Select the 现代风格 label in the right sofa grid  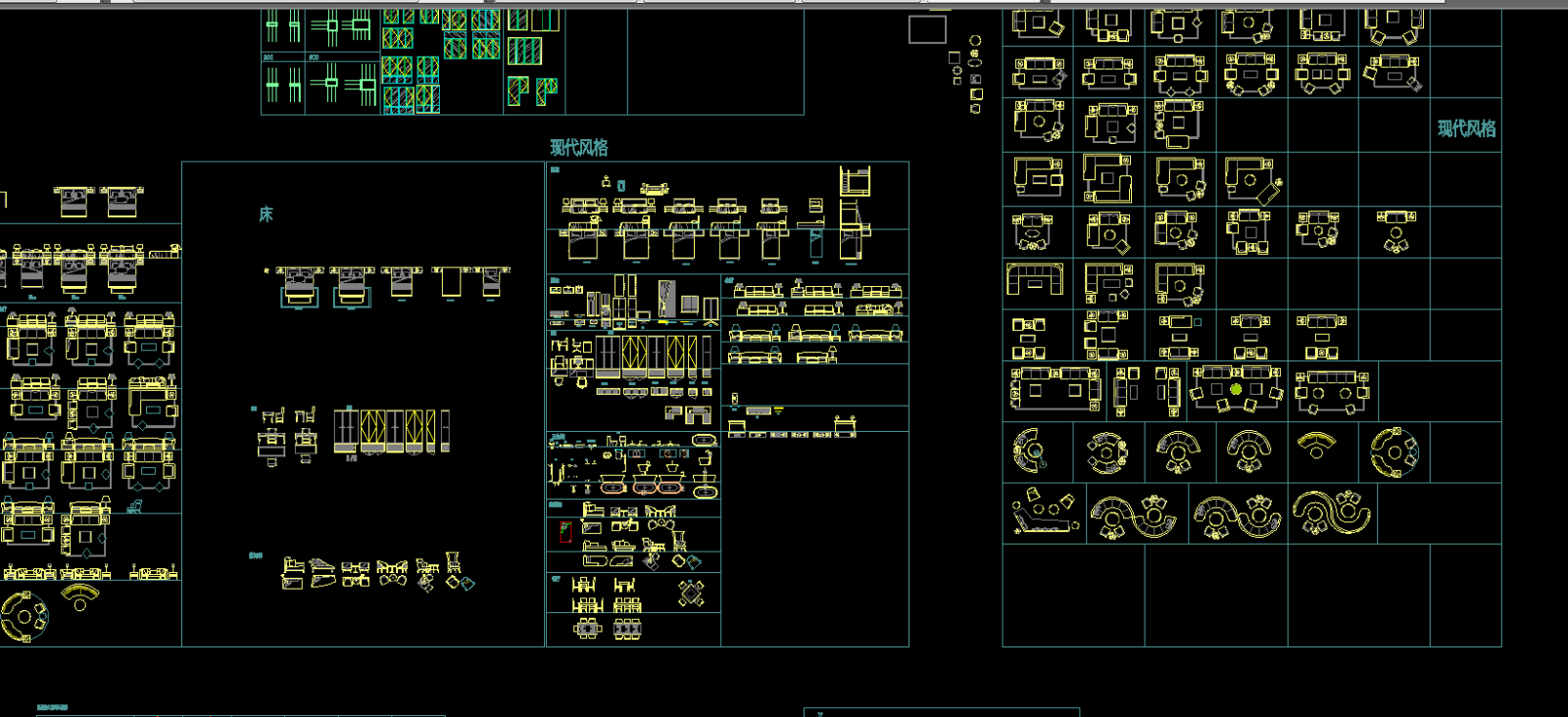(1466, 128)
